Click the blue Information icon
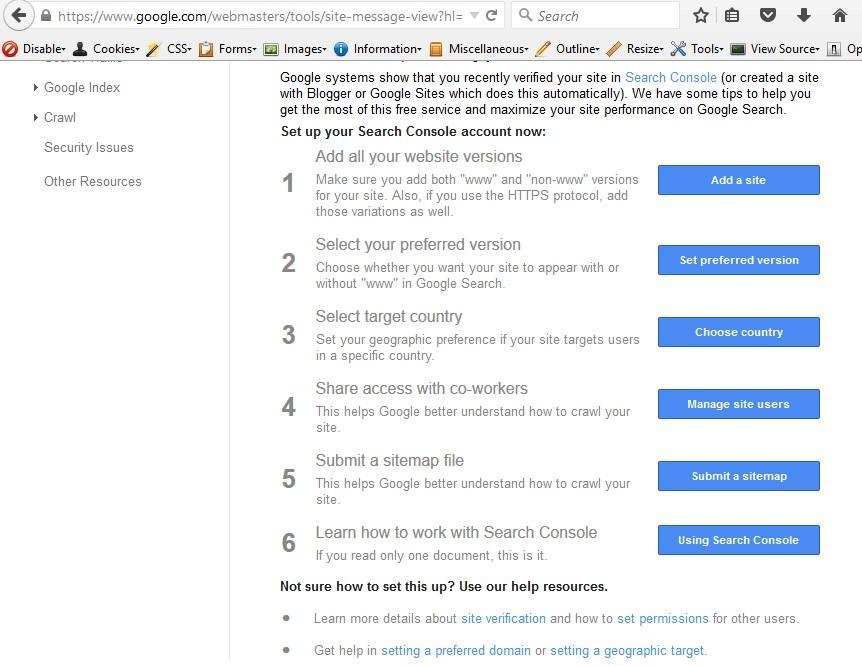862x666 pixels. (341, 49)
